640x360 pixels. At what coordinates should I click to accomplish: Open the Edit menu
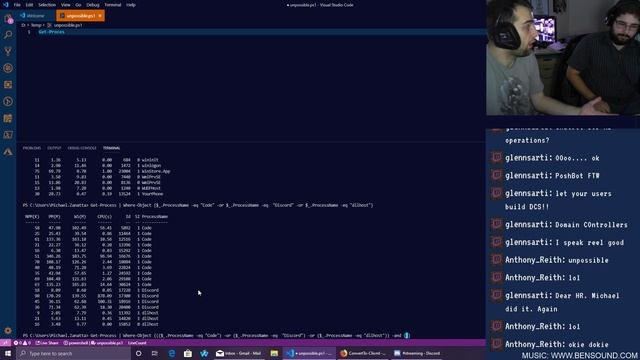pos(29,5)
